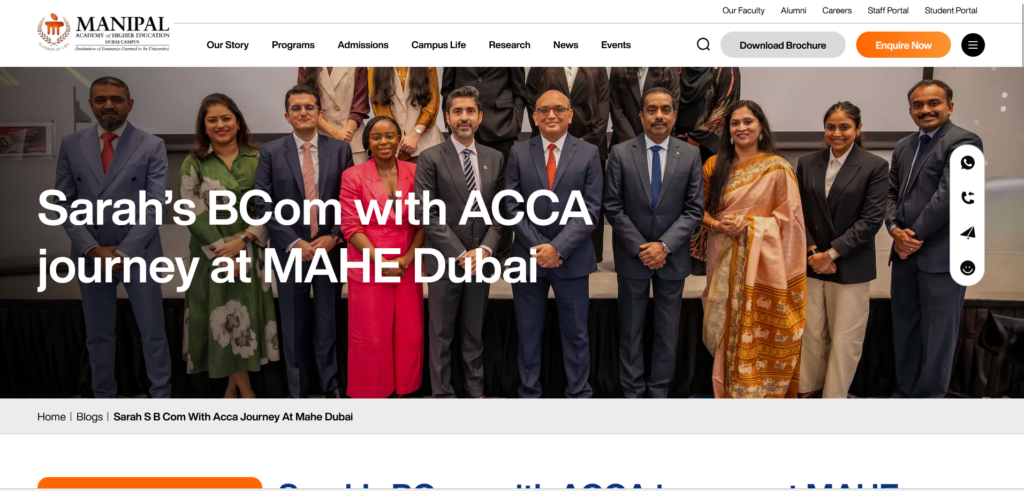Expand the Programs navigation item

point(293,45)
